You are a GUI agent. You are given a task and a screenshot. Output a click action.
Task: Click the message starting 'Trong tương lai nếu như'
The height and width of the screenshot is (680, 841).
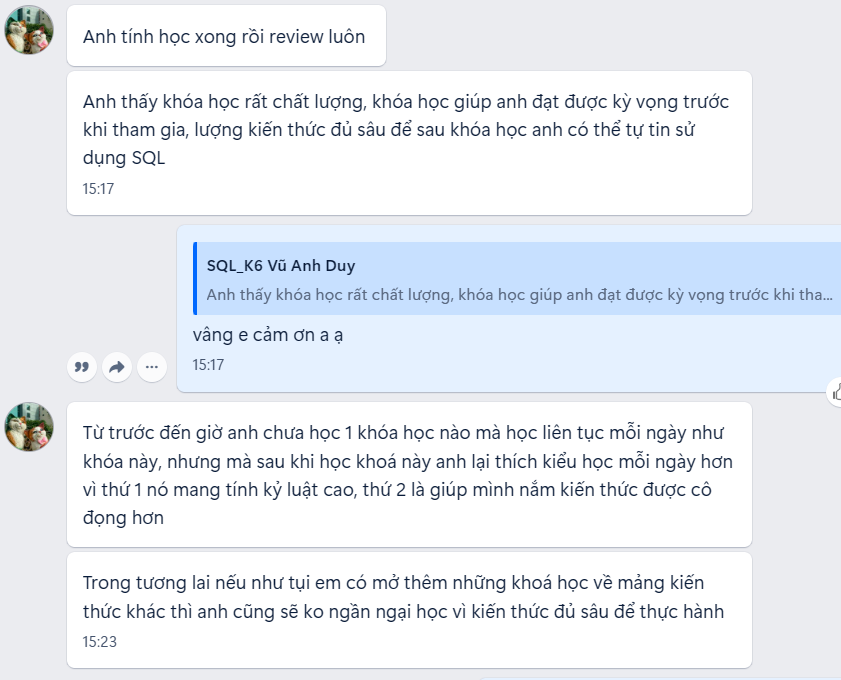pos(408,597)
